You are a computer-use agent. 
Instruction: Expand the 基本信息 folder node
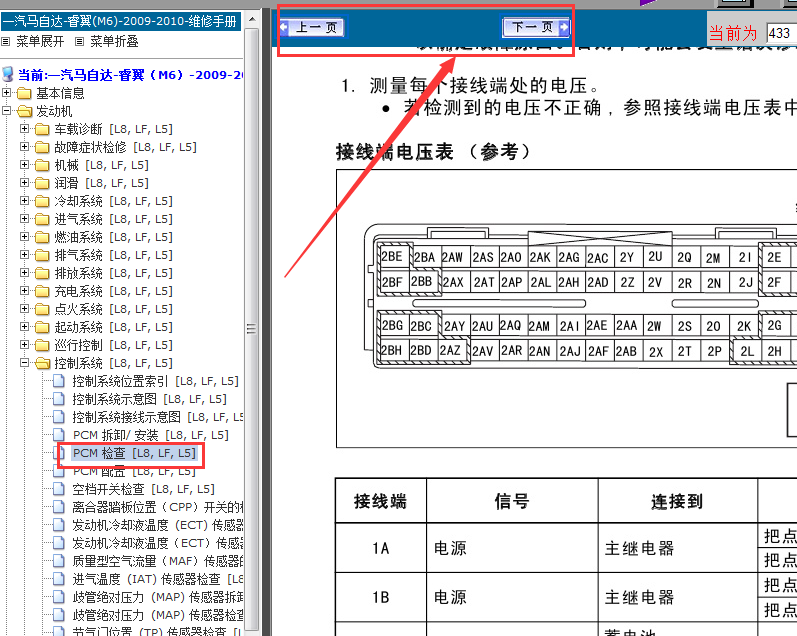coord(6,93)
